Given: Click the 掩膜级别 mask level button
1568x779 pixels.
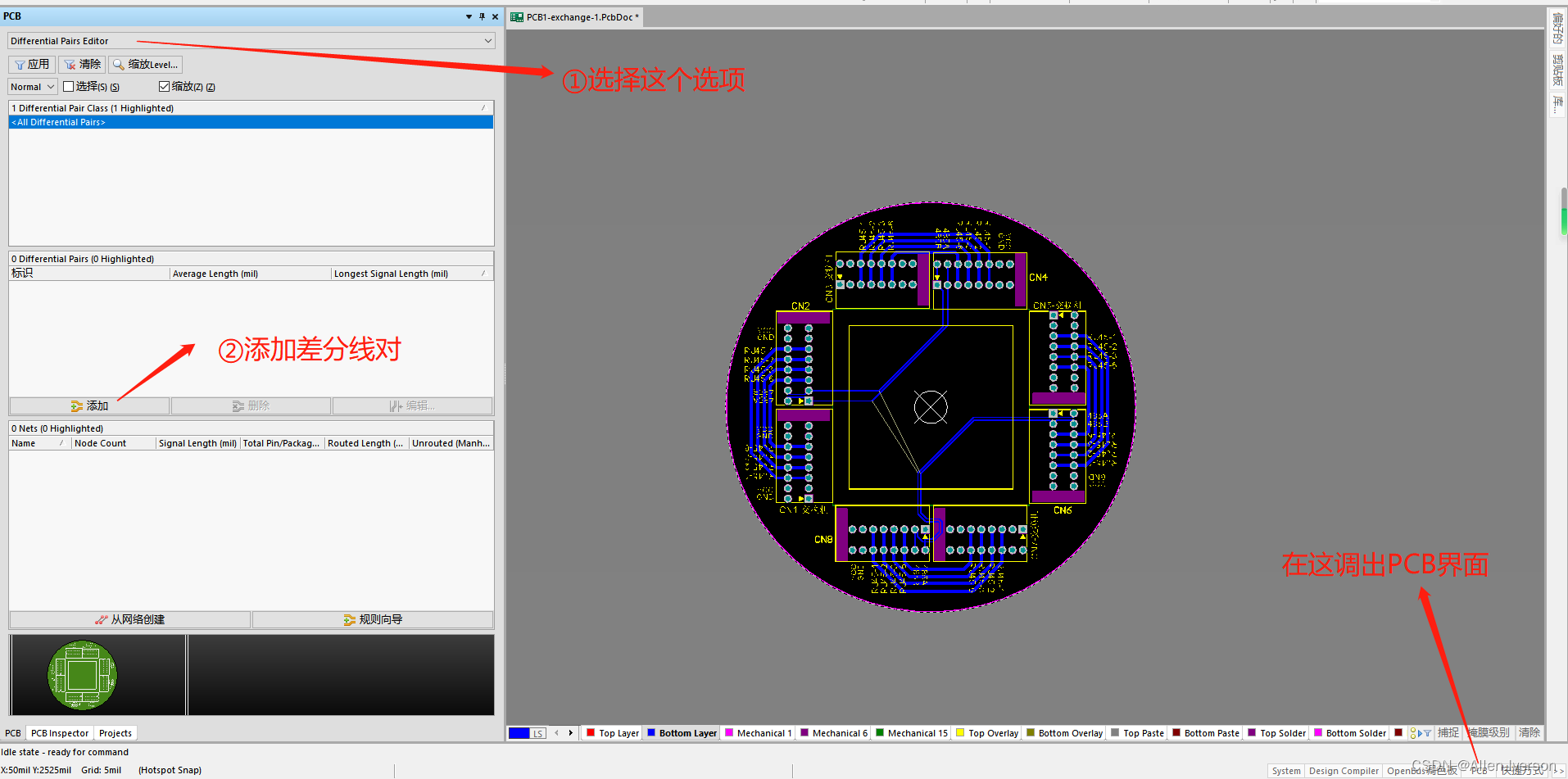Looking at the screenshot, I should (1489, 733).
